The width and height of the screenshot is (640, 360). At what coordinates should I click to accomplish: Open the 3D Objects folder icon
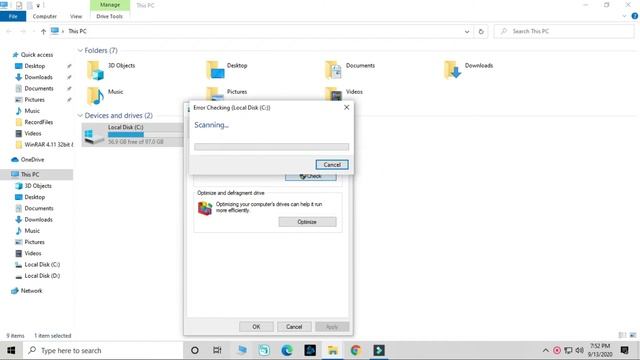click(x=95, y=70)
